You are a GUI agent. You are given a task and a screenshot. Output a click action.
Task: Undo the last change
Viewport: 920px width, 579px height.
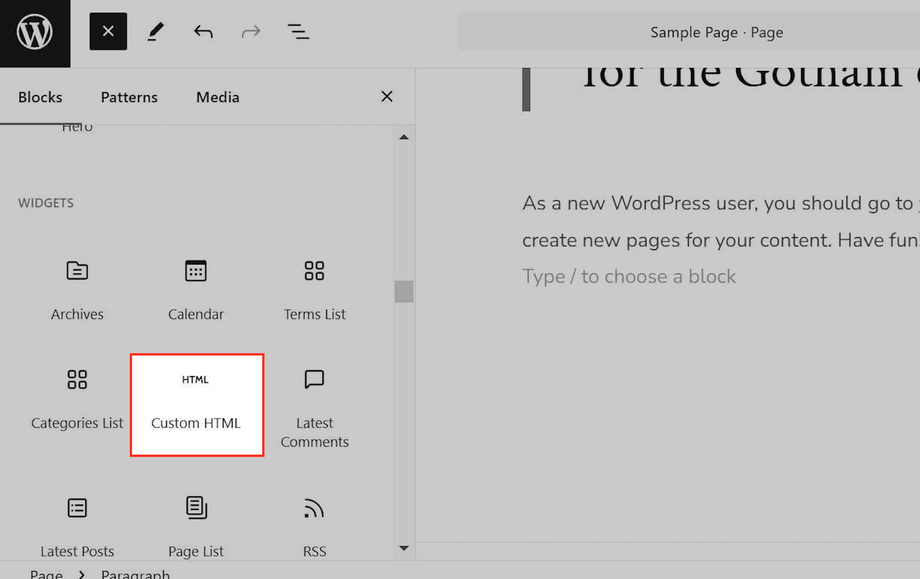coord(203,32)
